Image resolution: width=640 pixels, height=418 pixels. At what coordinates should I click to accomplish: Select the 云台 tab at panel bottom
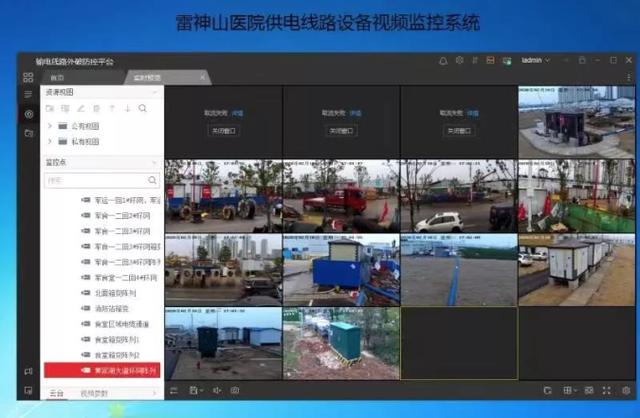click(x=56, y=393)
